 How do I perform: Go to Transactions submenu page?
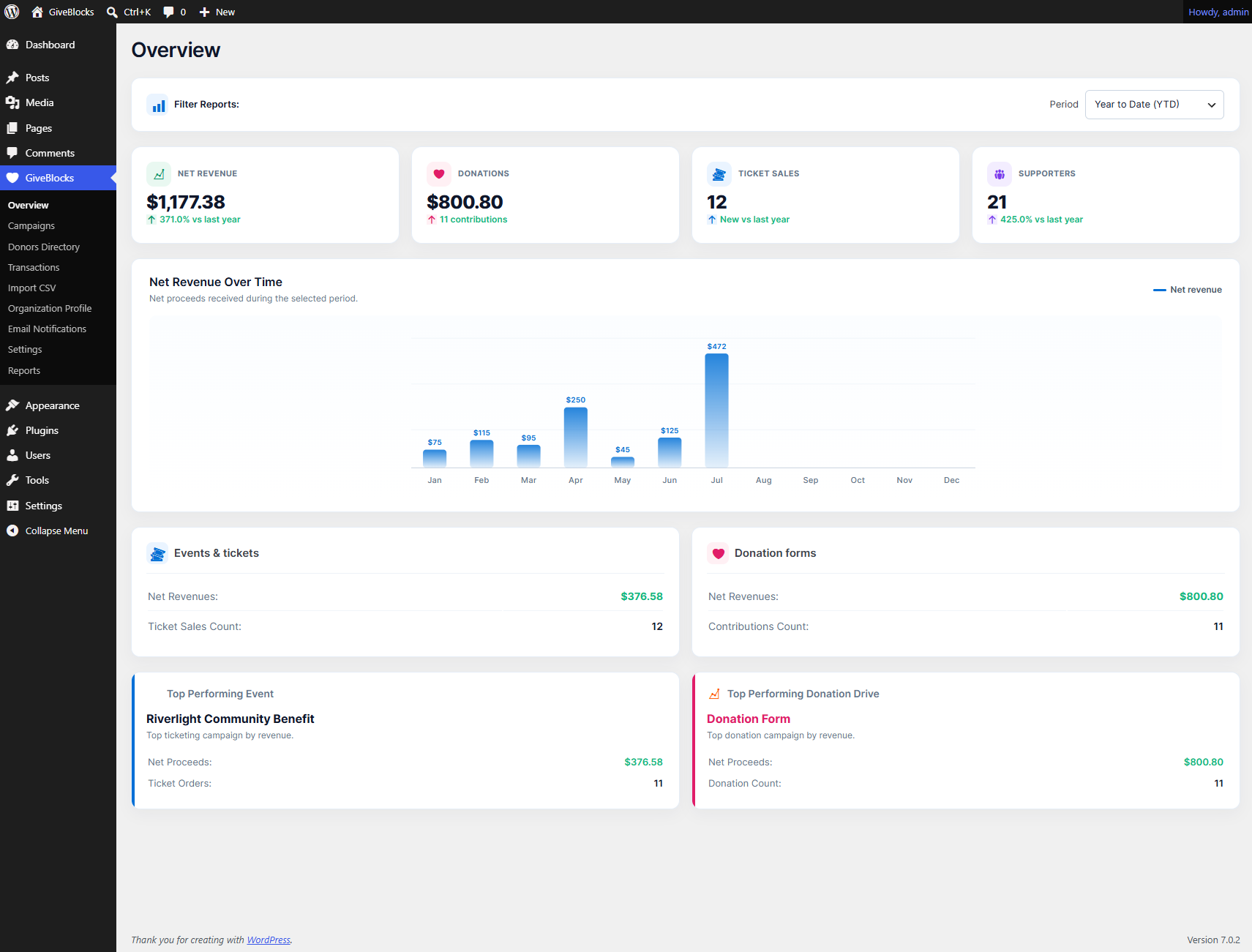34,268
